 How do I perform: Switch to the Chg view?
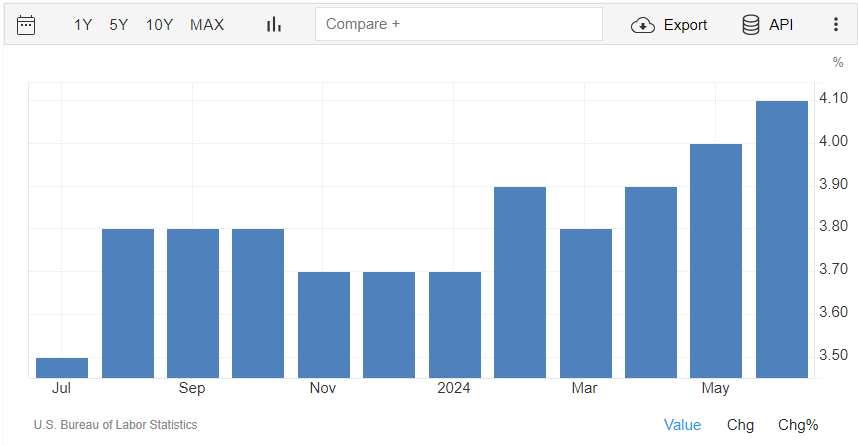pos(740,425)
